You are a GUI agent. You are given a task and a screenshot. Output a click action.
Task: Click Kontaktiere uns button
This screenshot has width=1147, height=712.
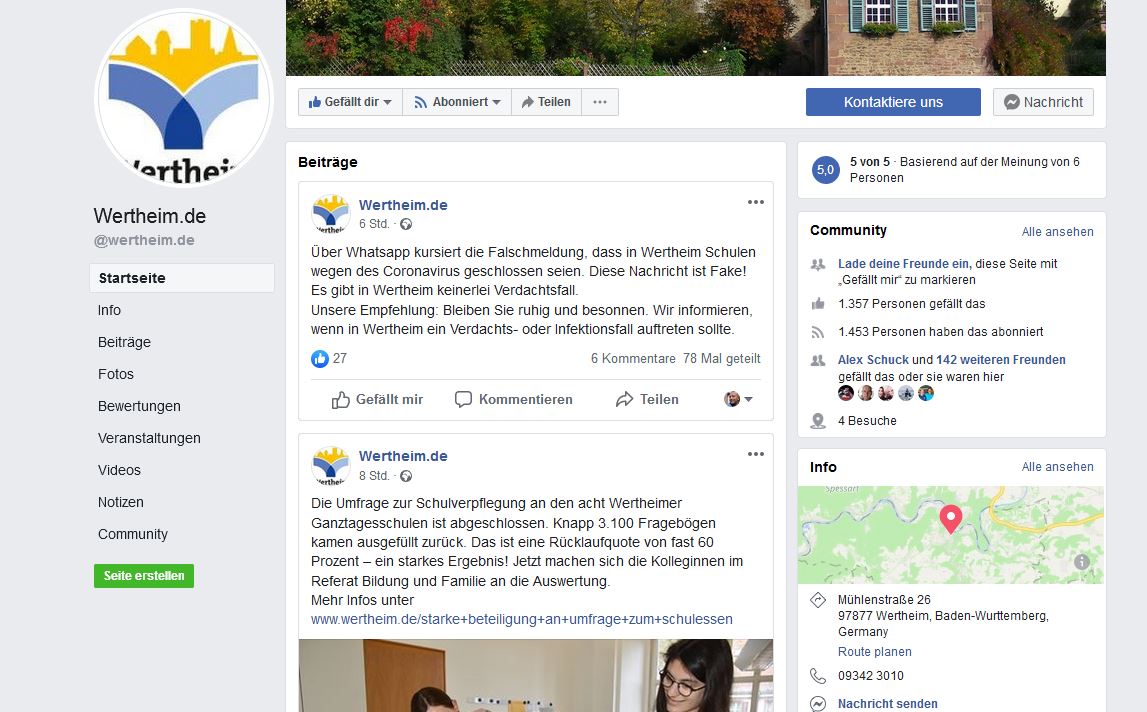coord(893,102)
